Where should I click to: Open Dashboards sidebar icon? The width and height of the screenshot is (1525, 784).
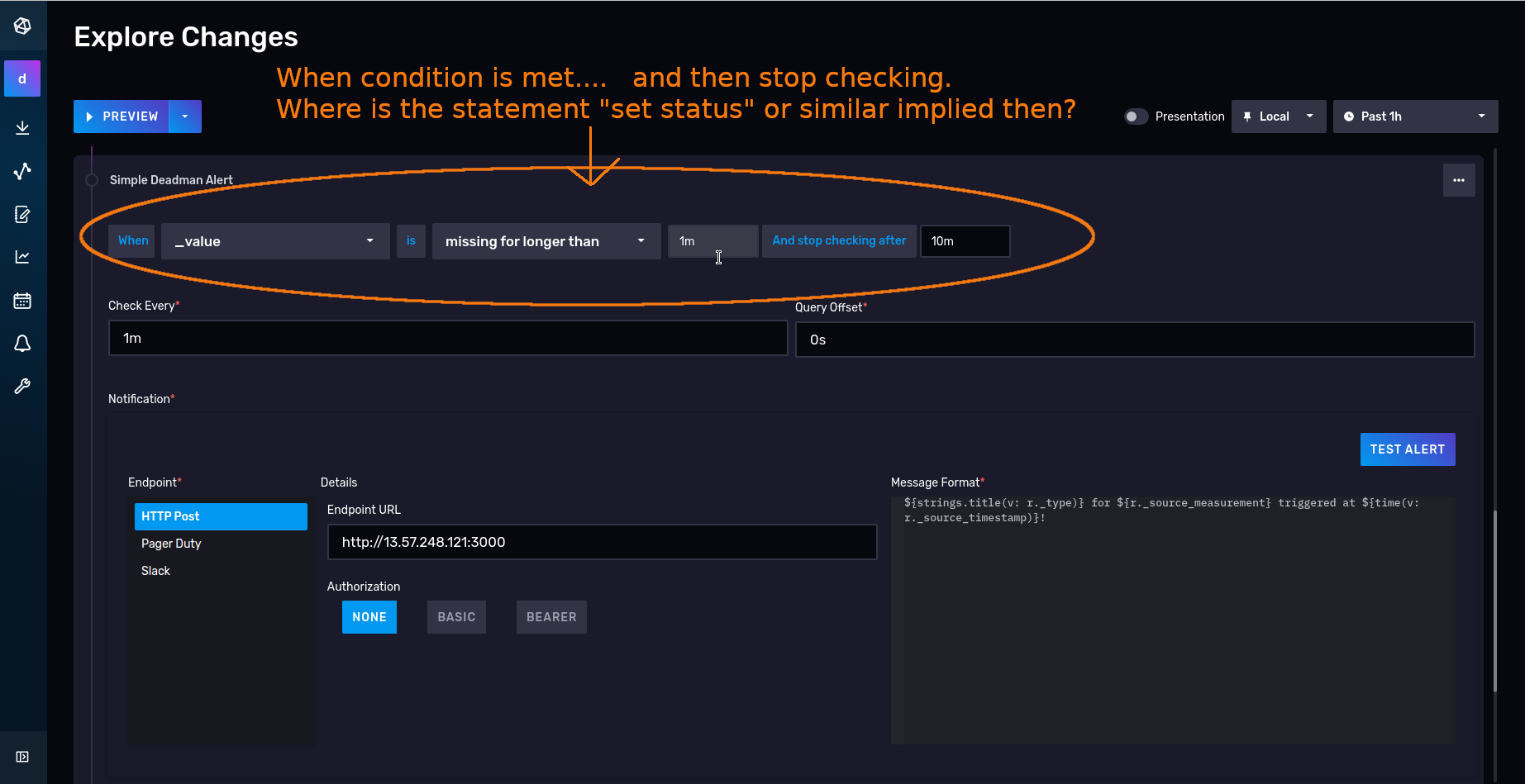coord(22,257)
